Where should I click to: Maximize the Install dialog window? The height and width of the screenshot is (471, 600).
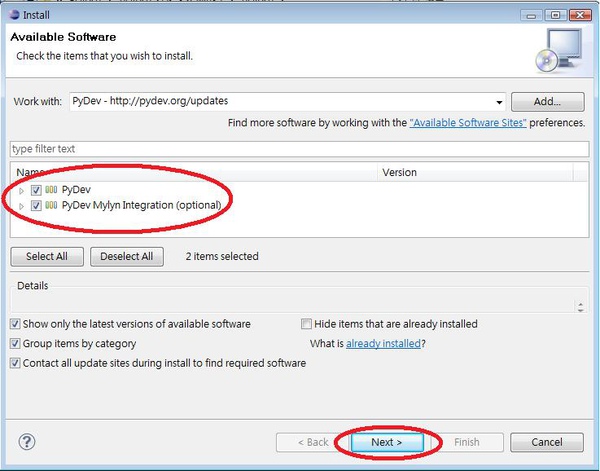[x=555, y=15]
